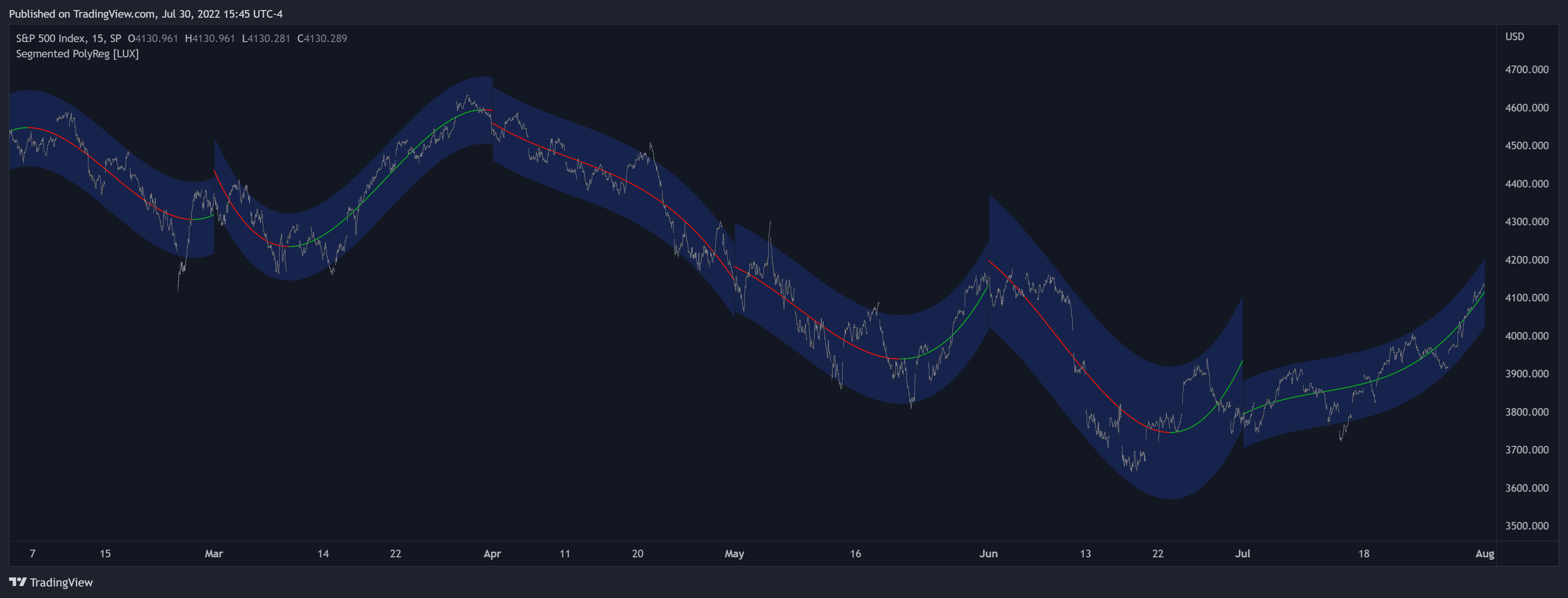This screenshot has width=1568, height=598.
Task: Click the TradingView brand name text
Action: [x=62, y=583]
